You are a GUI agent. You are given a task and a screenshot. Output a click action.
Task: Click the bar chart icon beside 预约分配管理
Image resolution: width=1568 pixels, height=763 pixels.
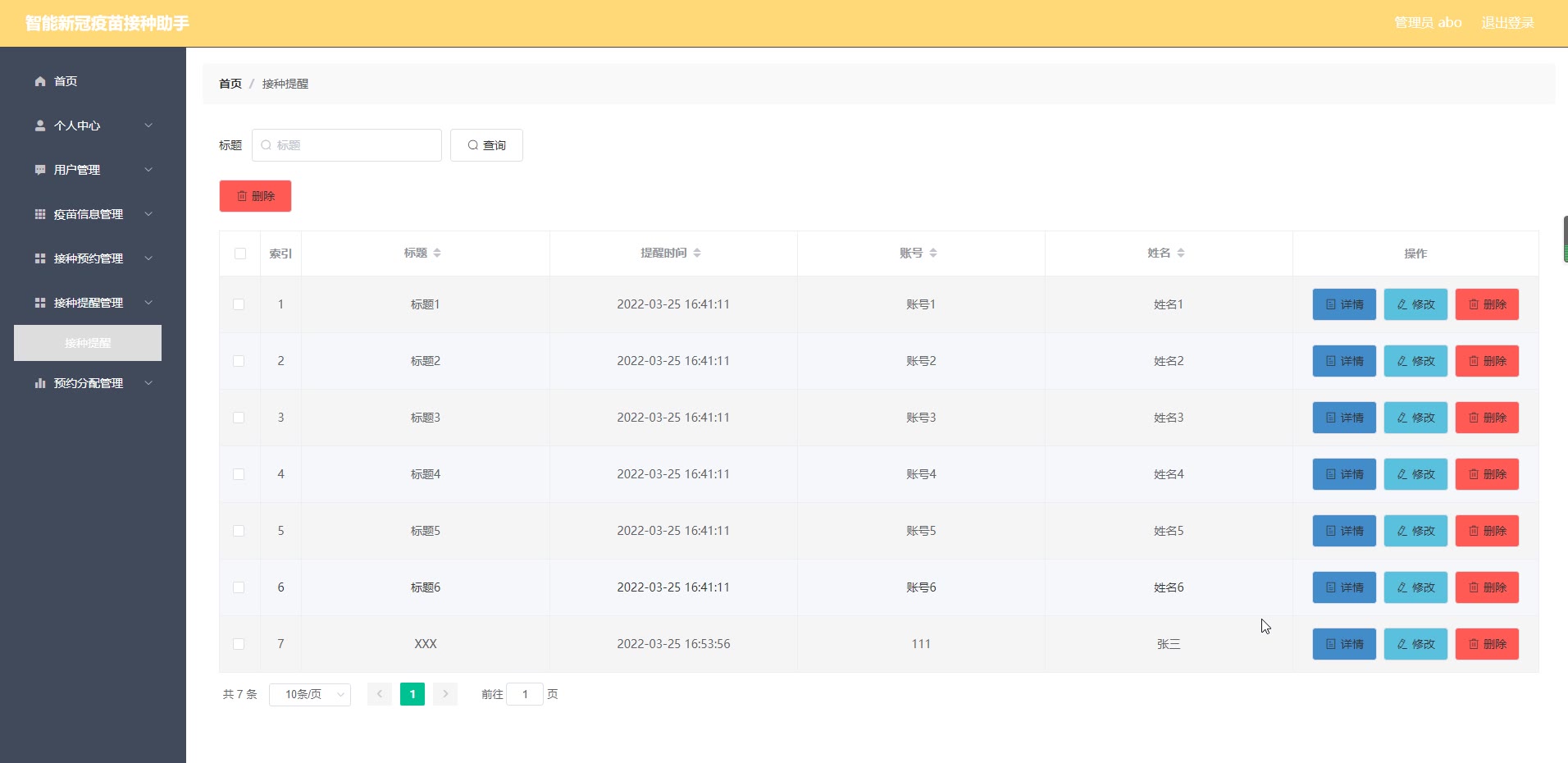coord(40,383)
